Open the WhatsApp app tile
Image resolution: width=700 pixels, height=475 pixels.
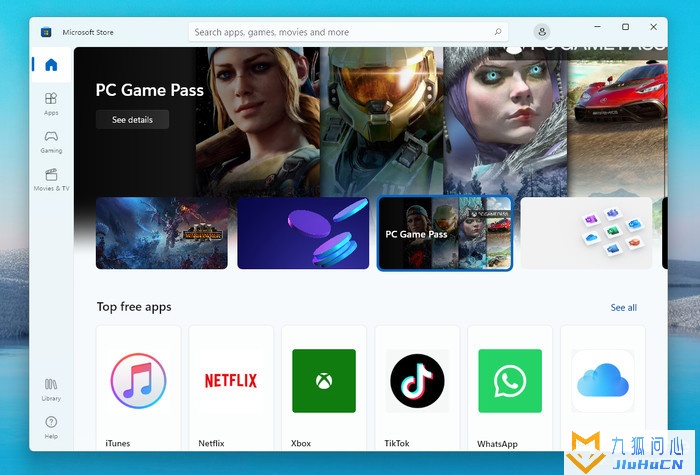[x=510, y=388]
